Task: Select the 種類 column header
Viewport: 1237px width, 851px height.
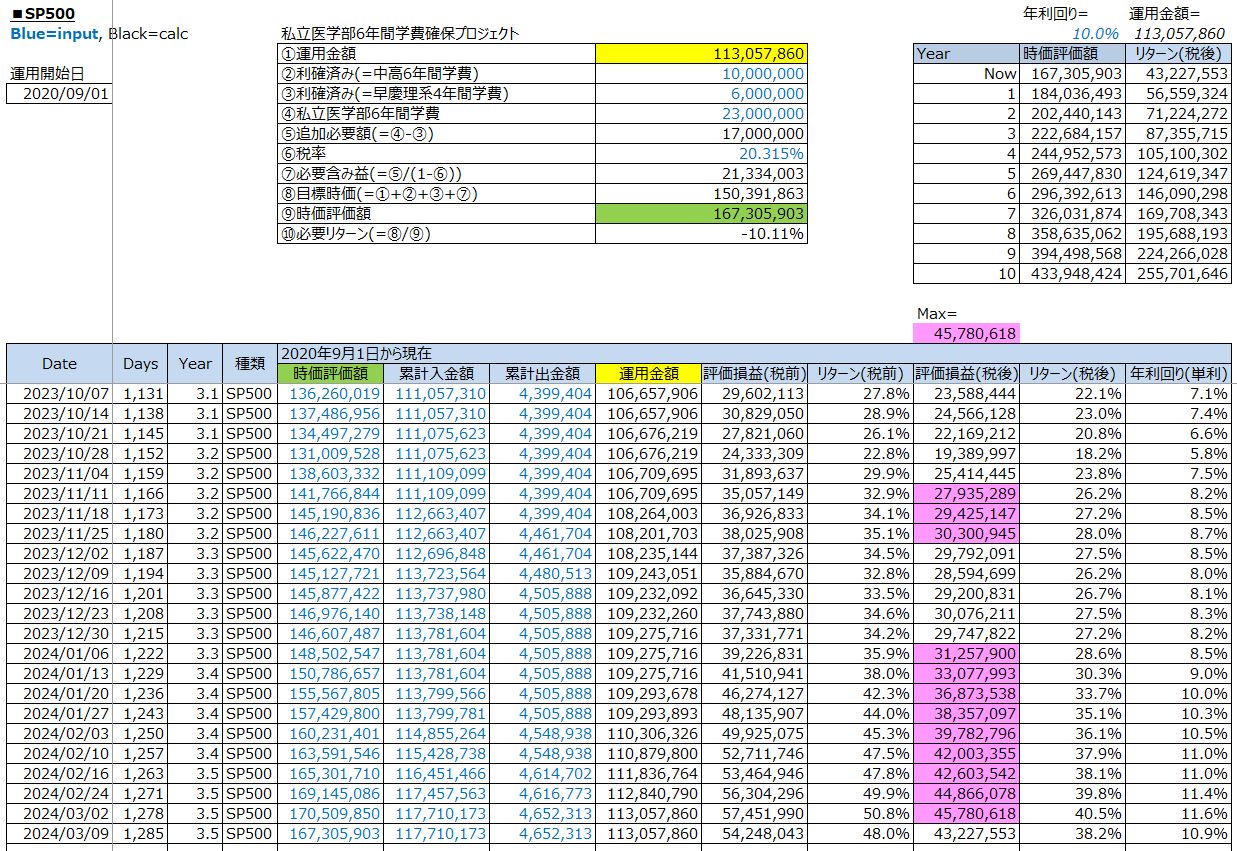Action: pos(249,364)
